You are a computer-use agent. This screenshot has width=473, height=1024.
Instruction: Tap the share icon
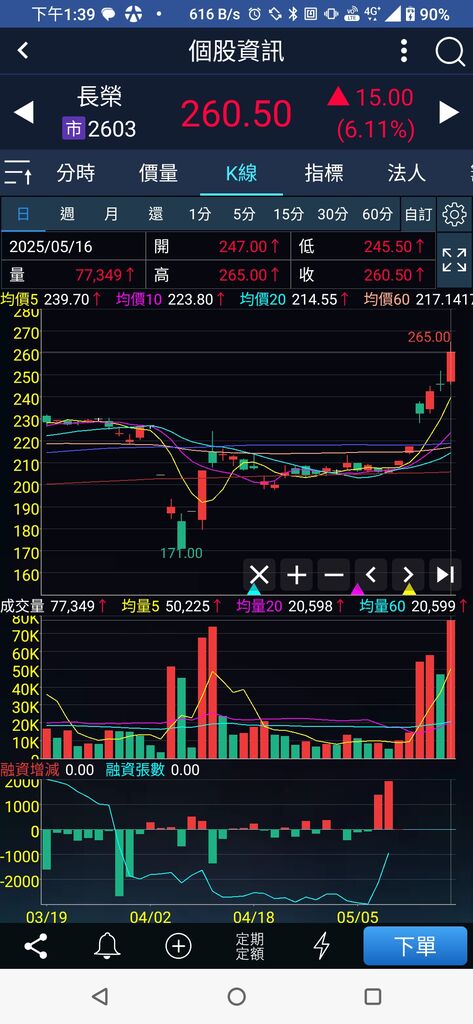click(35, 946)
